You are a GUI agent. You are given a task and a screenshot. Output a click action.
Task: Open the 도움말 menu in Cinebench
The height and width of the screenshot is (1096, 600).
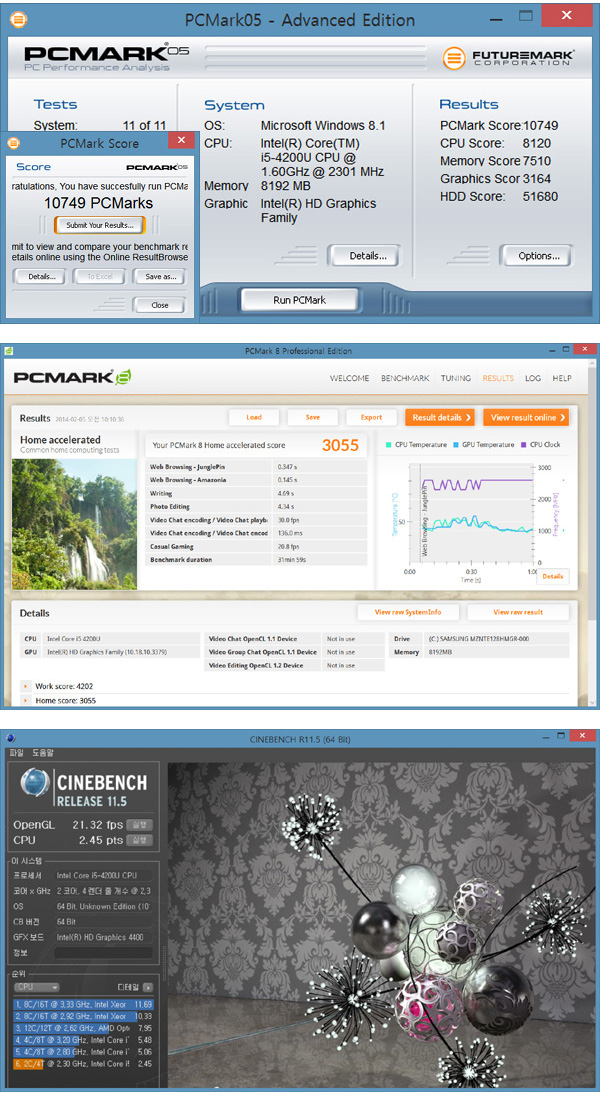coord(43,753)
